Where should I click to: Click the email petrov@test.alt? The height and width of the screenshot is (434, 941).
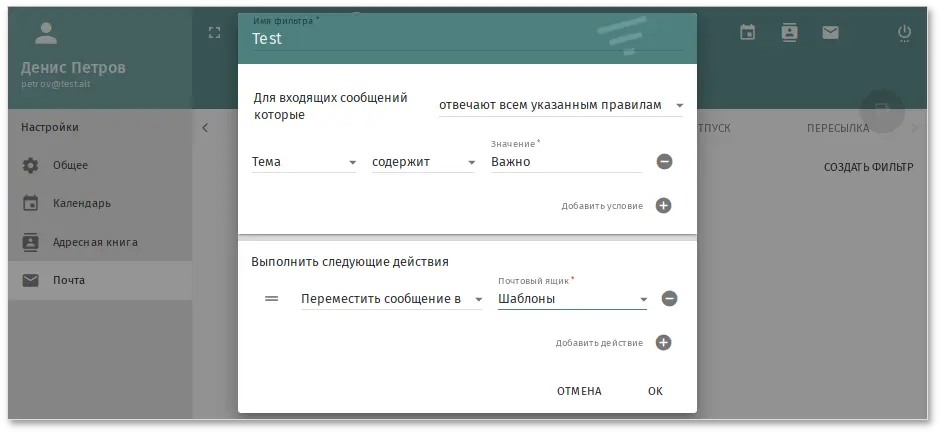[56, 84]
